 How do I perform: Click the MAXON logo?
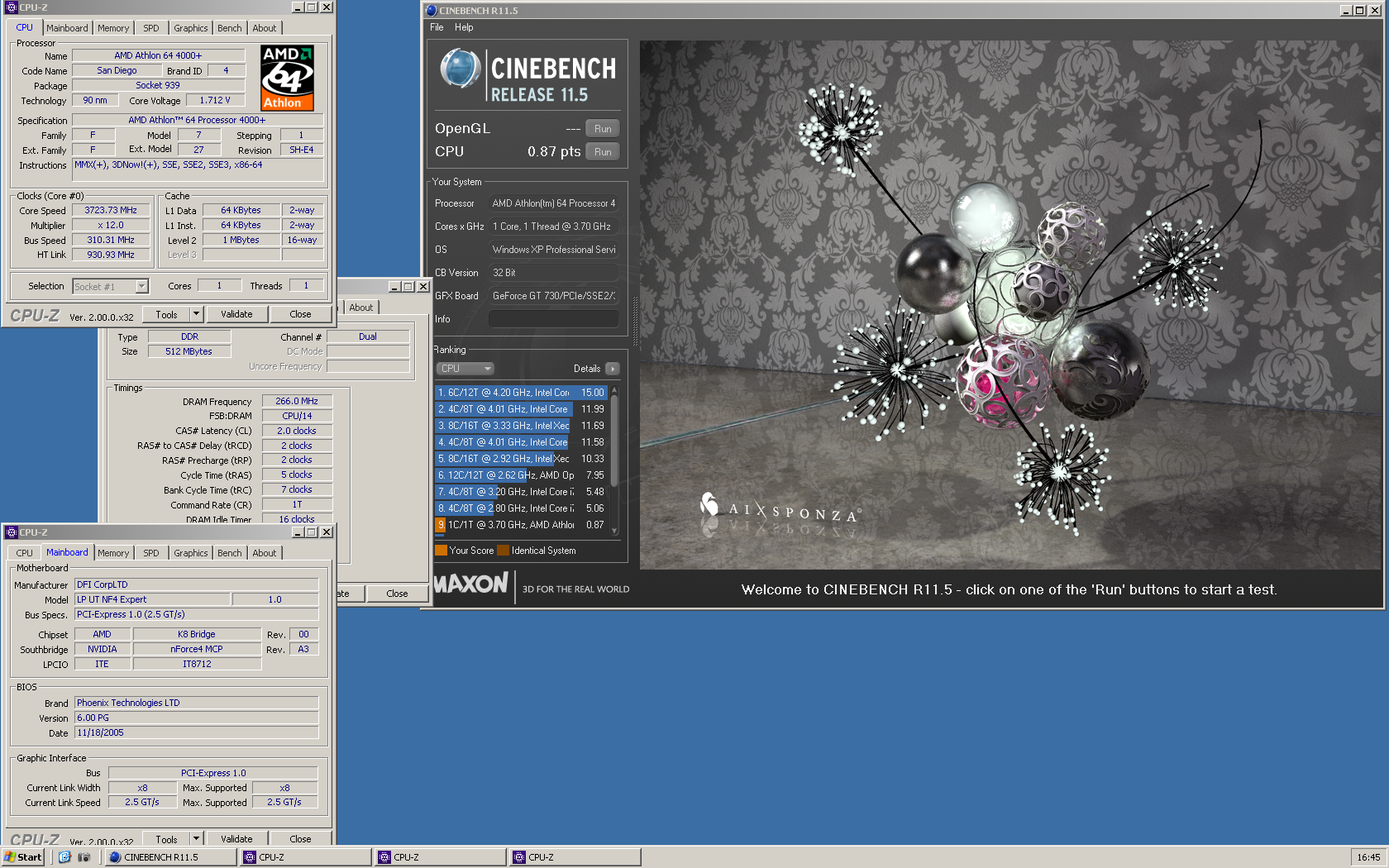click(x=470, y=584)
